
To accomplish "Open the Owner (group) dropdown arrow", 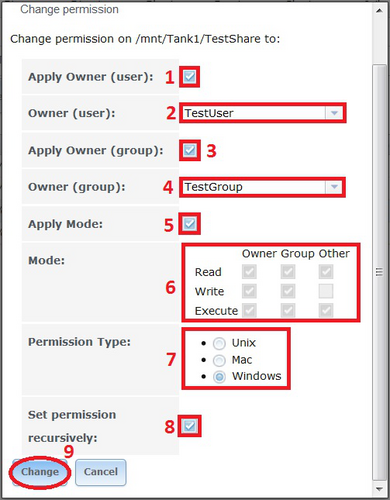I will pos(334,187).
